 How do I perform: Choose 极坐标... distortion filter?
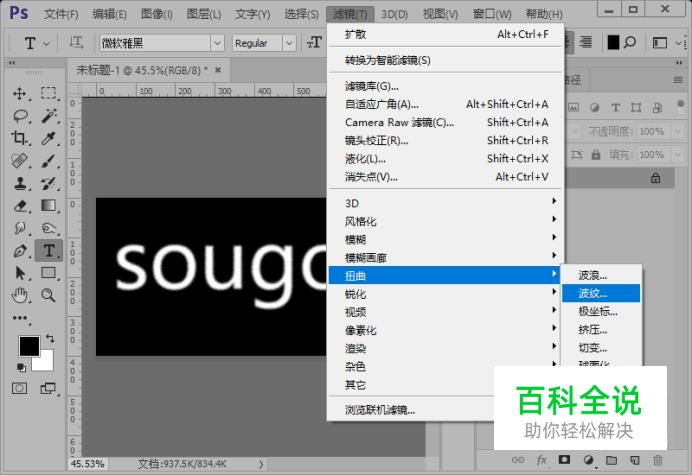601,311
